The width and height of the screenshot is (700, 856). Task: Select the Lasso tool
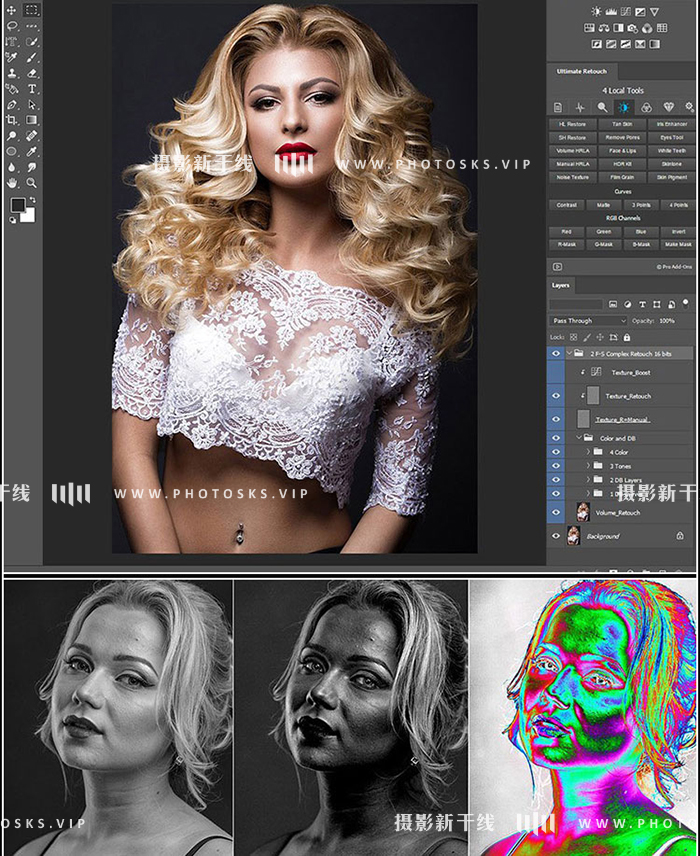11,26
